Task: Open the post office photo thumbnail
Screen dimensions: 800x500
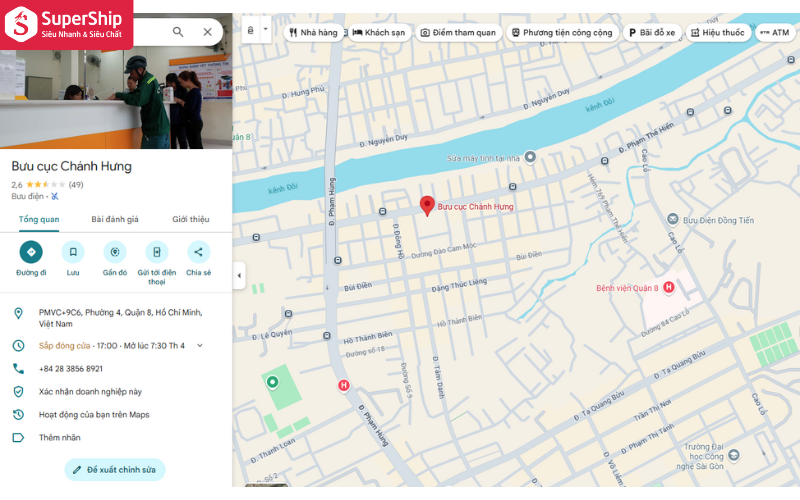Action: [116, 99]
